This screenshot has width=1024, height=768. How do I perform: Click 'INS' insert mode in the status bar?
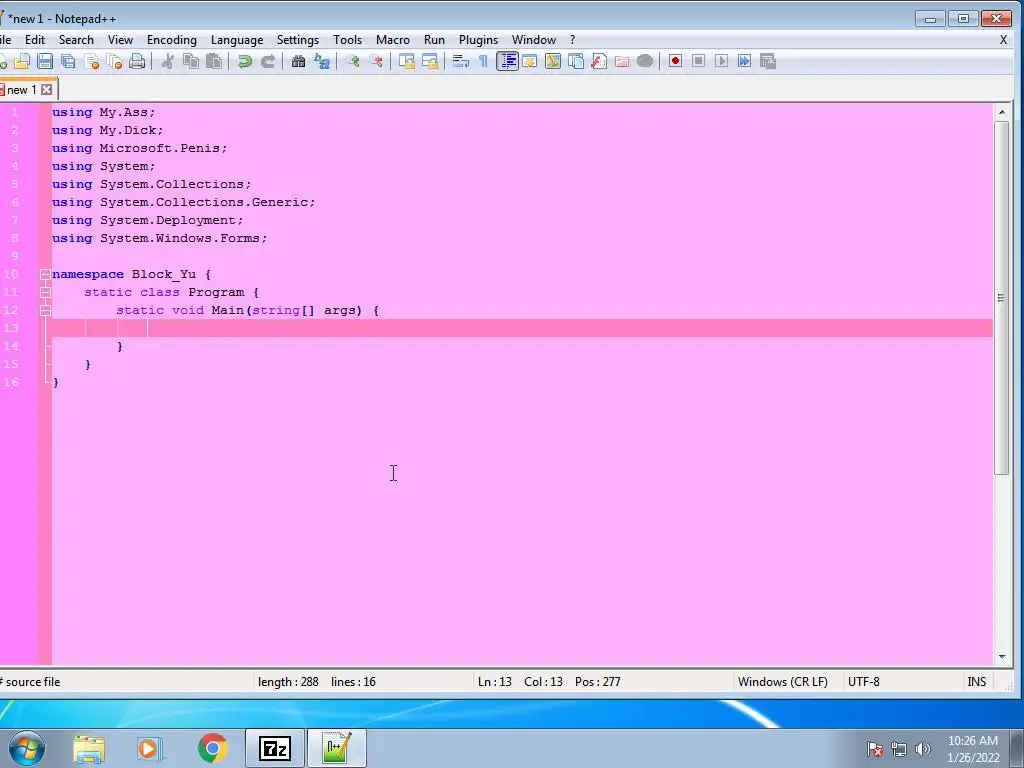[x=977, y=682]
